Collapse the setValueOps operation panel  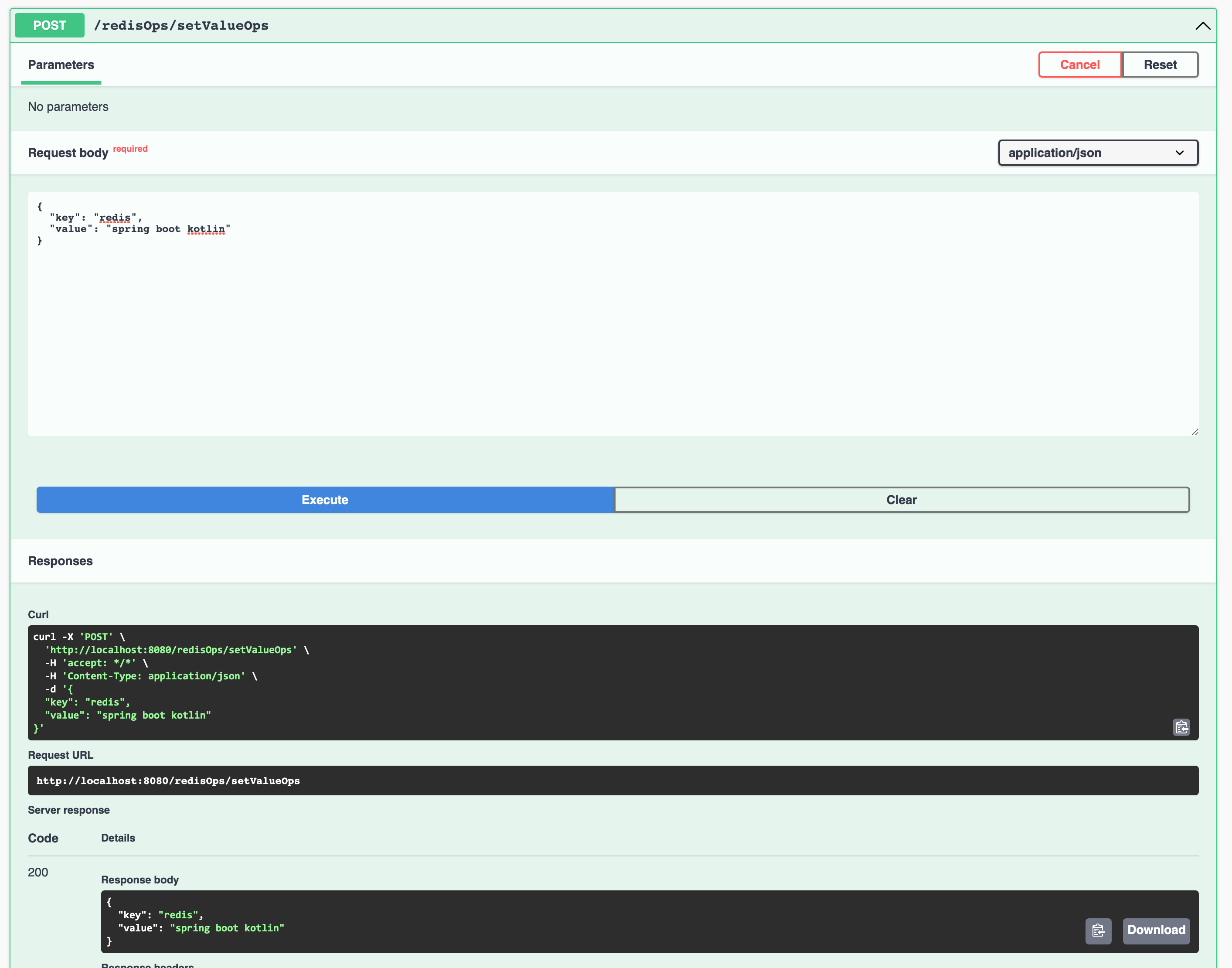pyautogui.click(x=1202, y=25)
